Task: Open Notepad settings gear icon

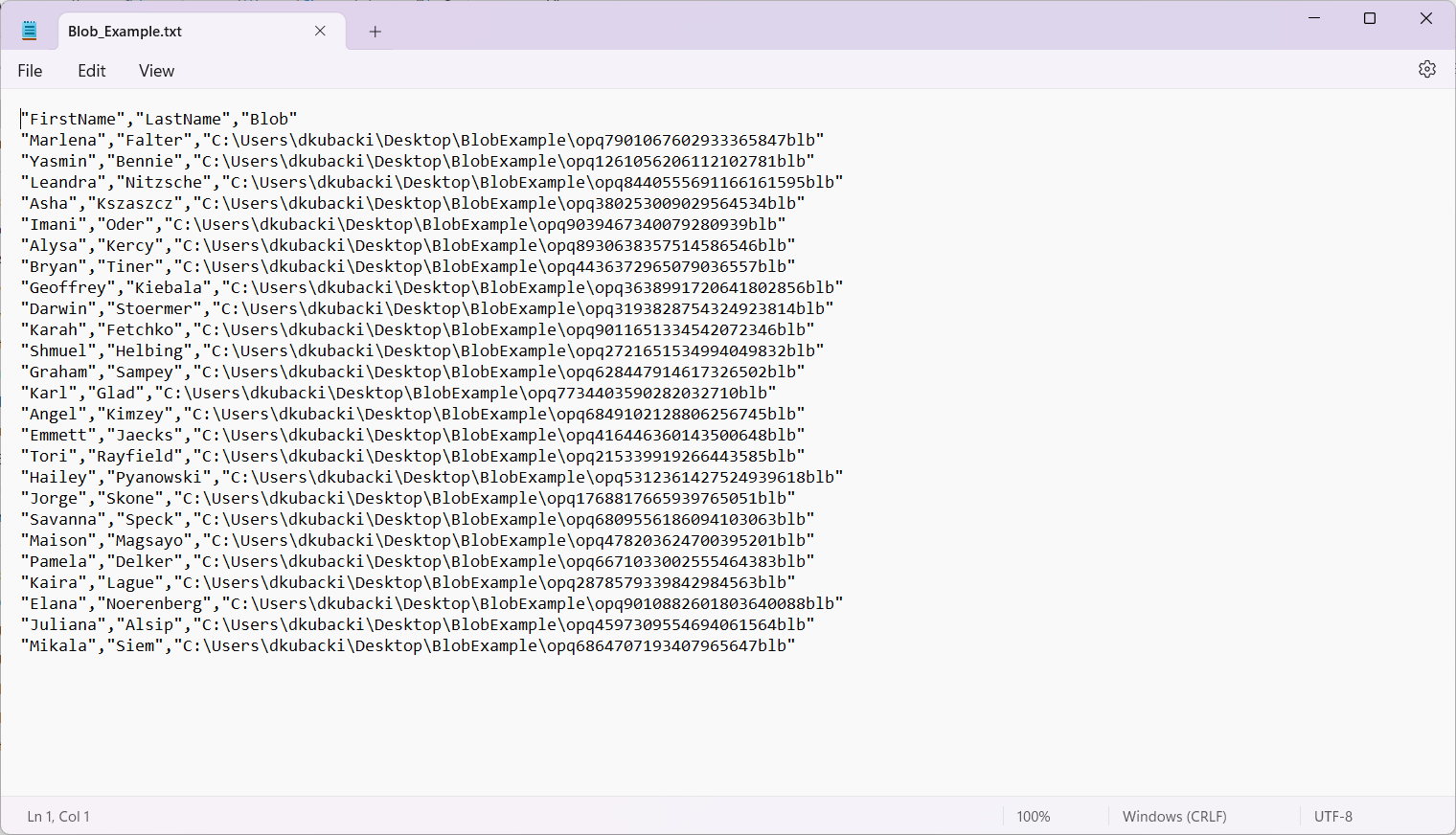Action: tap(1427, 70)
